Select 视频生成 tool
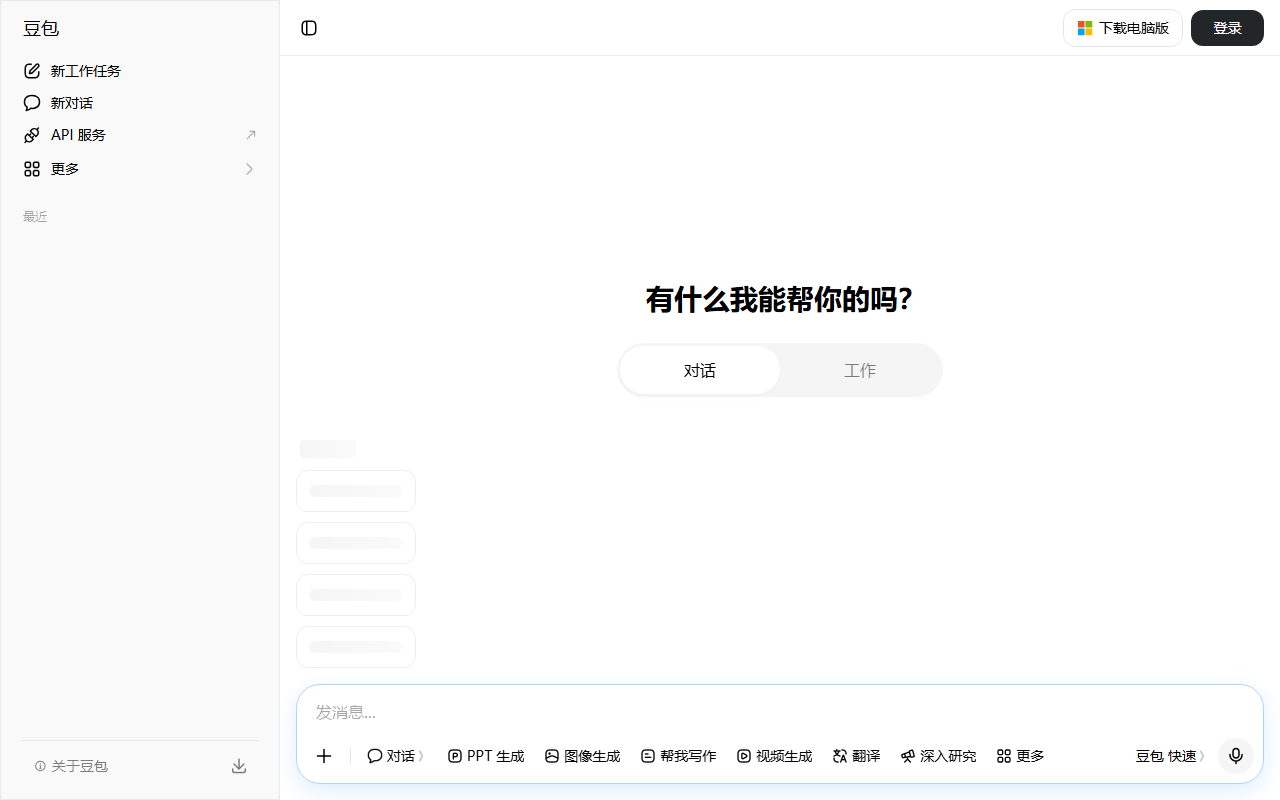This screenshot has height=800, width=1280. tap(775, 756)
